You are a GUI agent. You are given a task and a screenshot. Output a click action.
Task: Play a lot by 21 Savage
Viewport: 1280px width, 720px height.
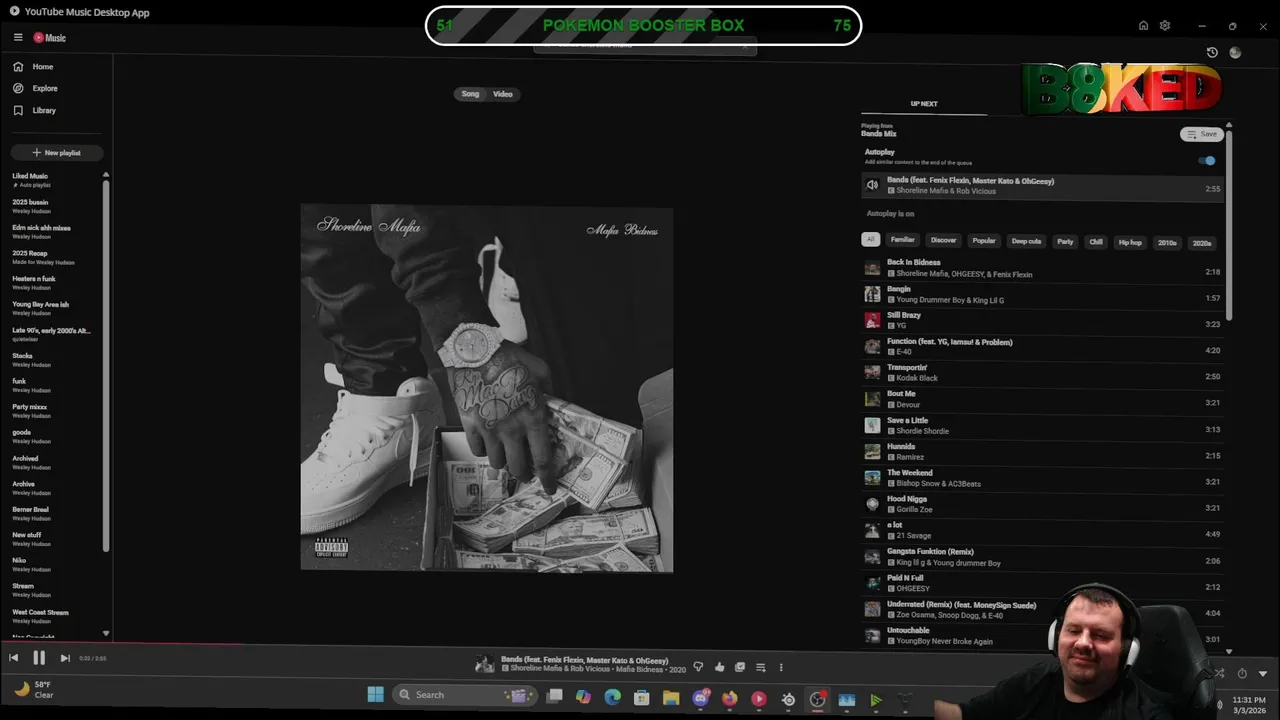tap(1041, 530)
